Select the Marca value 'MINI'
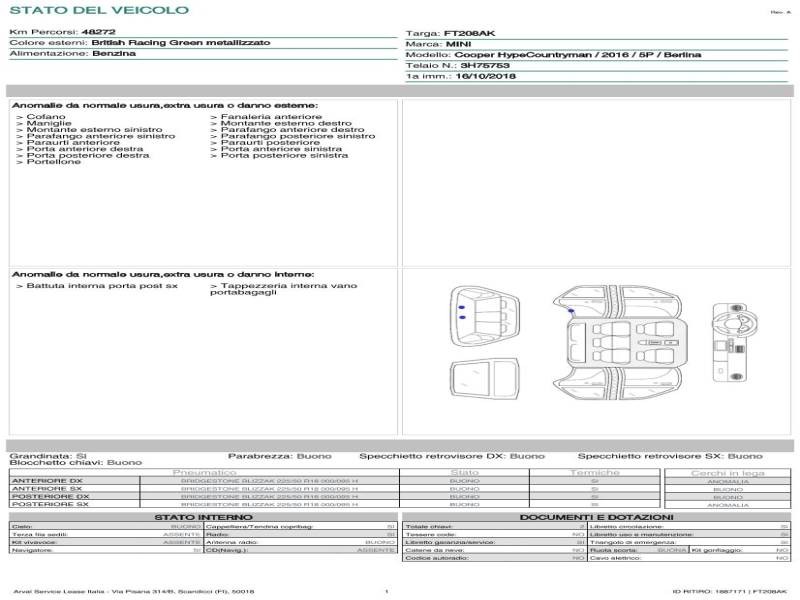The height and width of the screenshot is (600, 800). tap(459, 44)
